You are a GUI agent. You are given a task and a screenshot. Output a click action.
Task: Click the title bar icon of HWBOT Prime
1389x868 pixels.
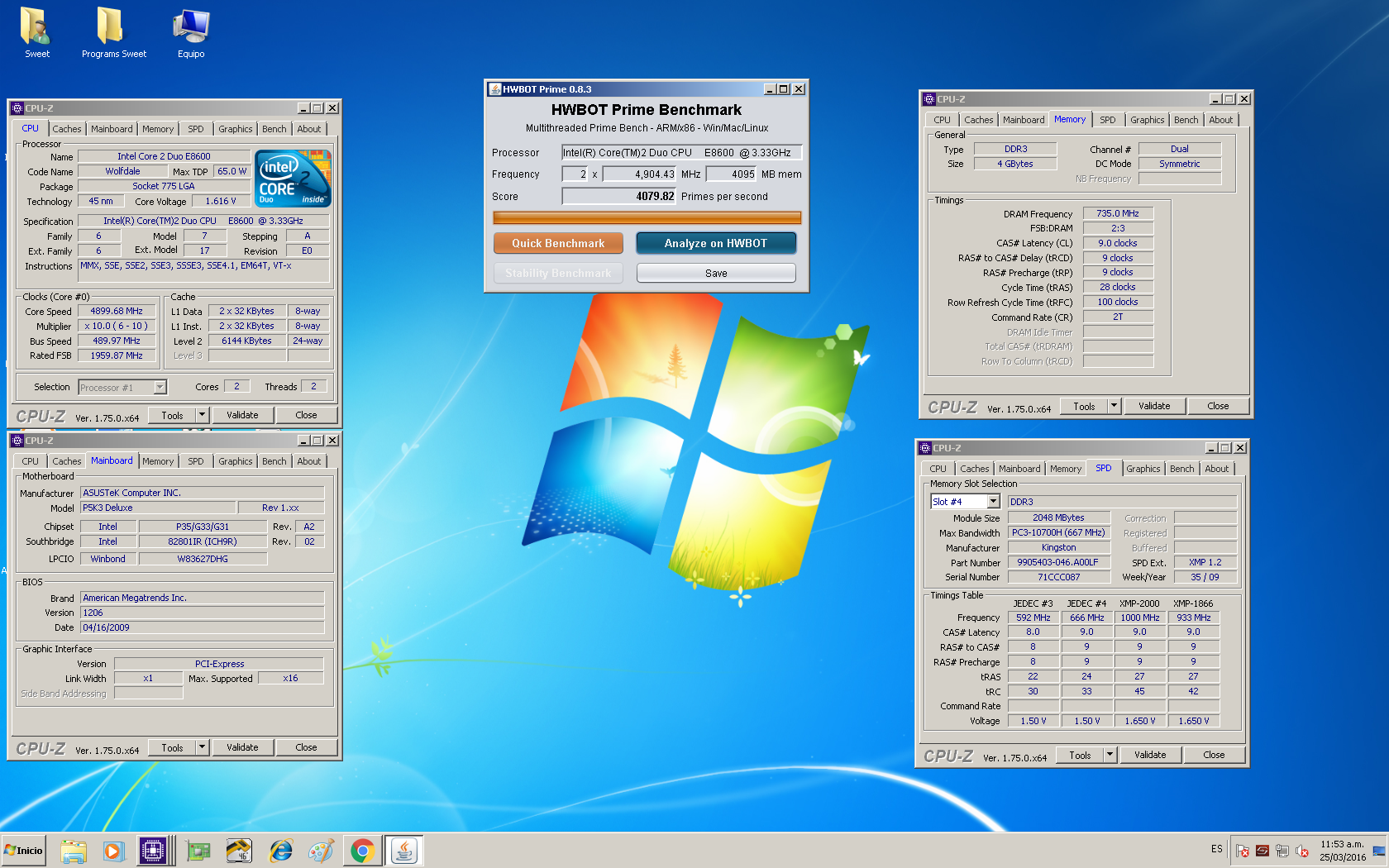pyautogui.click(x=494, y=89)
